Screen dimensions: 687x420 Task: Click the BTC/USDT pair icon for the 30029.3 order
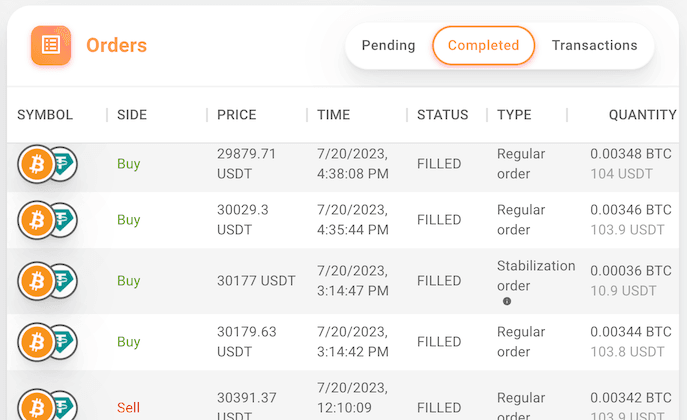pyautogui.click(x=47, y=220)
